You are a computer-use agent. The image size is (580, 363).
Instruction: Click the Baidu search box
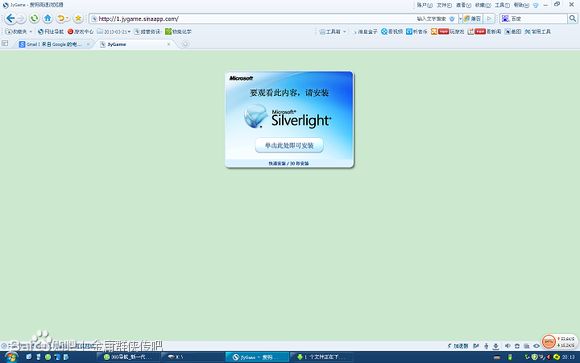tap(533, 19)
